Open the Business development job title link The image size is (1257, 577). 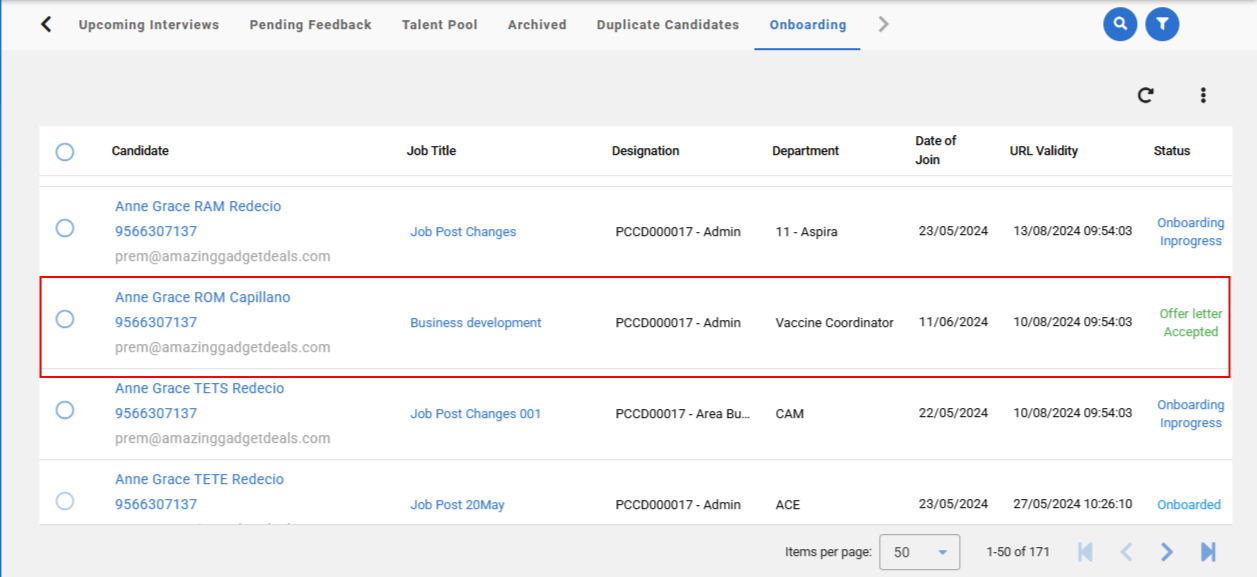point(475,323)
